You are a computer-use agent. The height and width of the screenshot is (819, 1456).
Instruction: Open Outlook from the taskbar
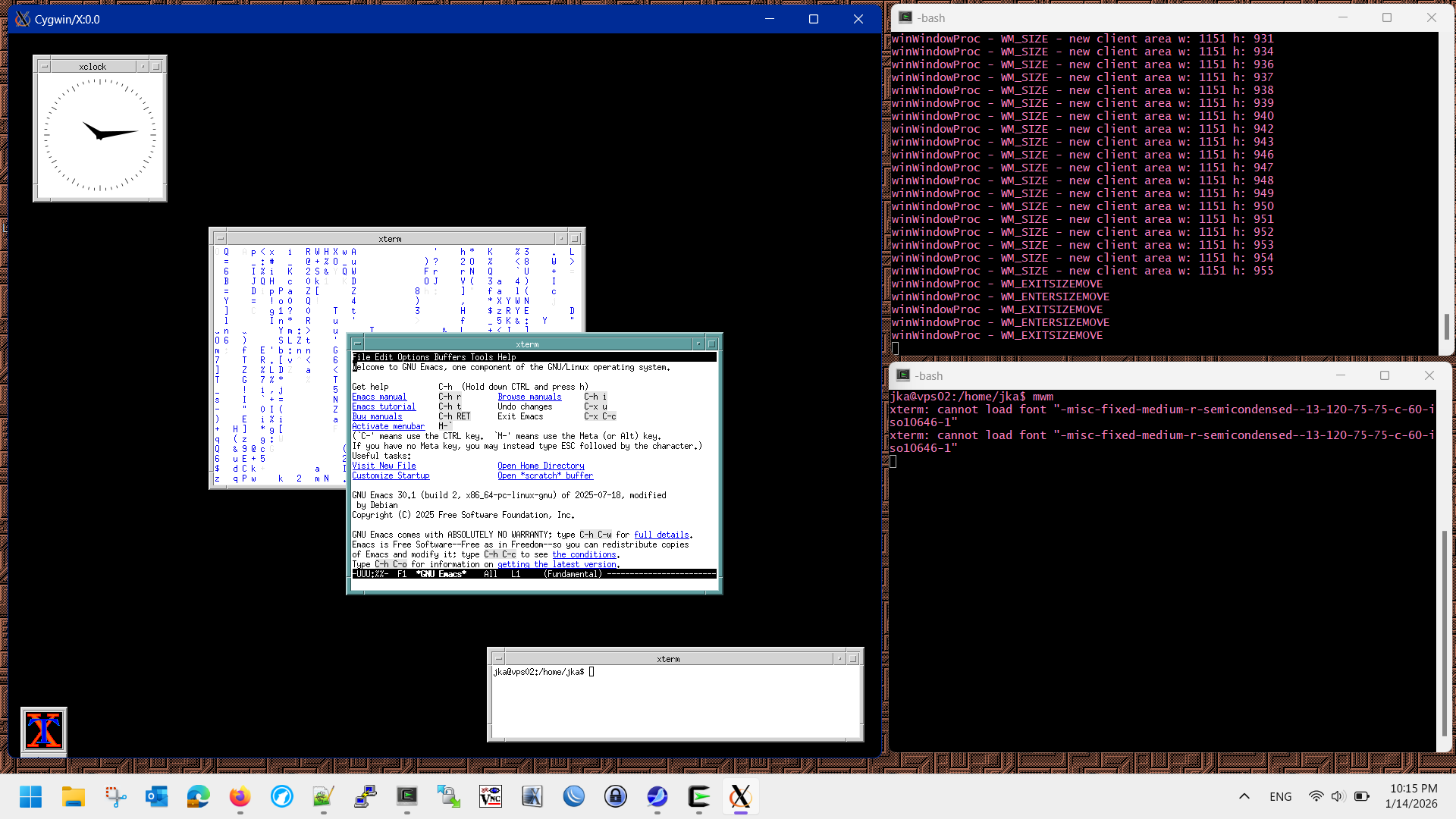(156, 796)
